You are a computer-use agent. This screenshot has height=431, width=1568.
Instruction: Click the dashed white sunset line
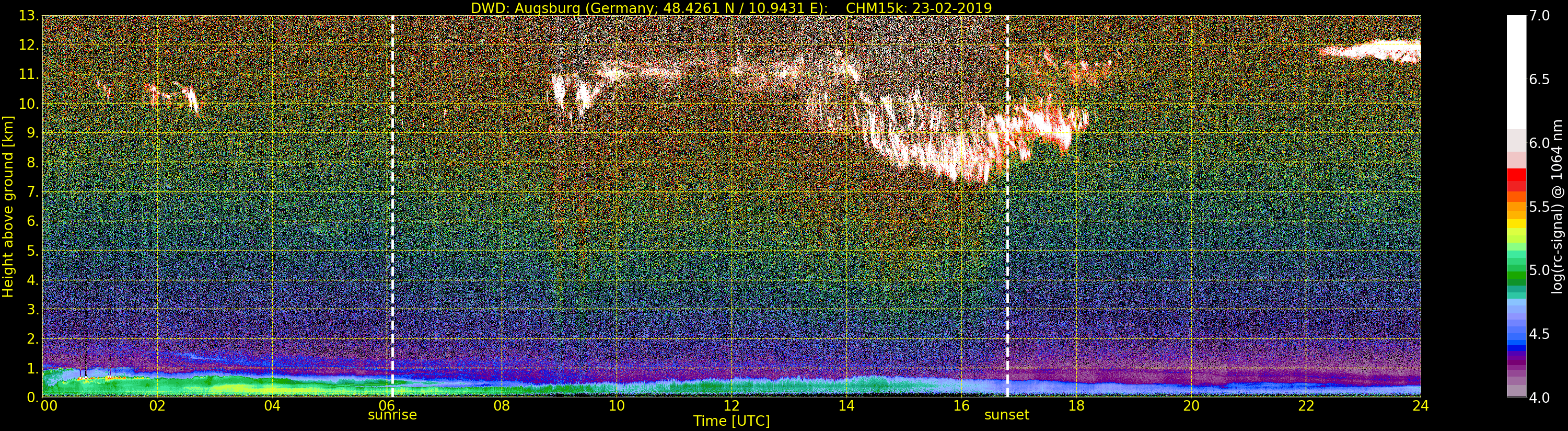coord(1007,206)
